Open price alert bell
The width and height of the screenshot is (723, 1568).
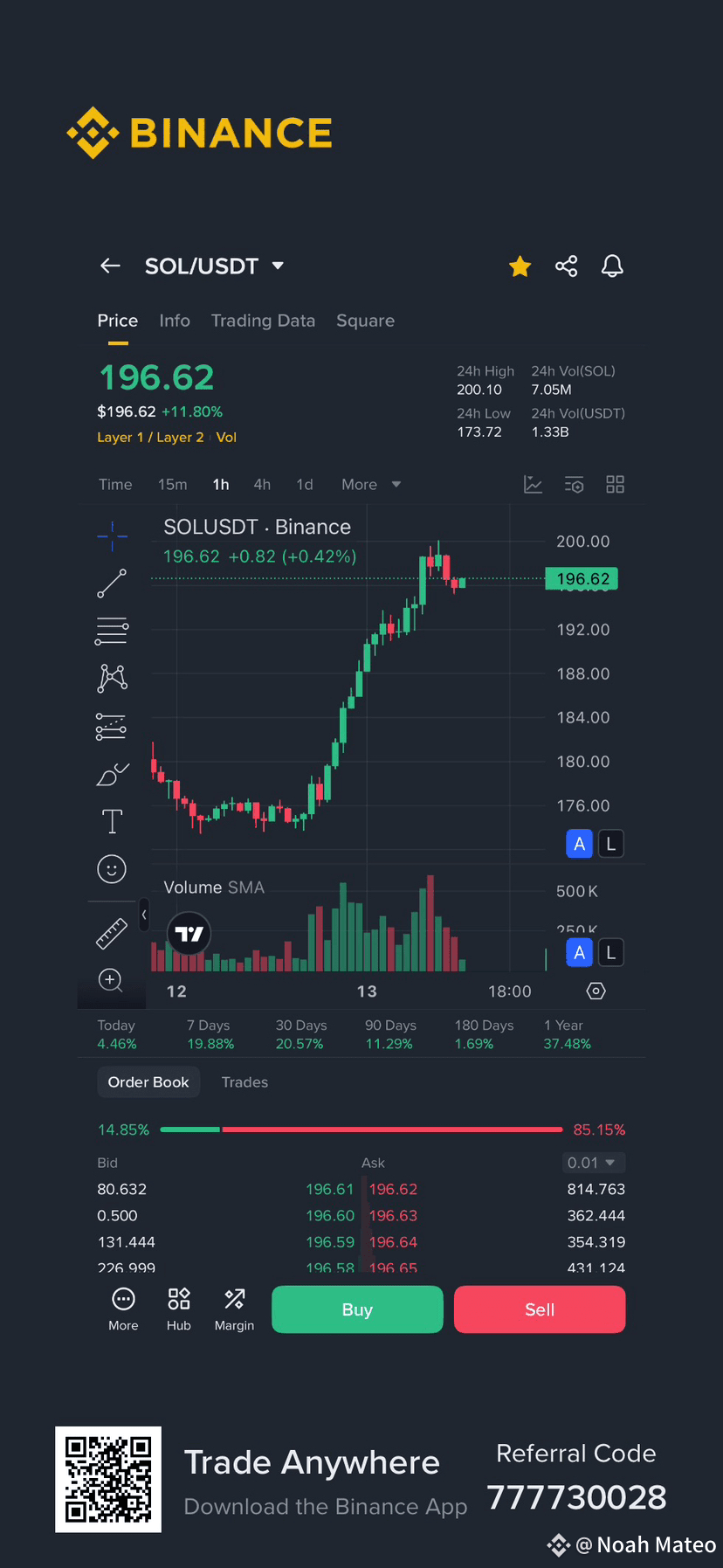pyautogui.click(x=612, y=266)
